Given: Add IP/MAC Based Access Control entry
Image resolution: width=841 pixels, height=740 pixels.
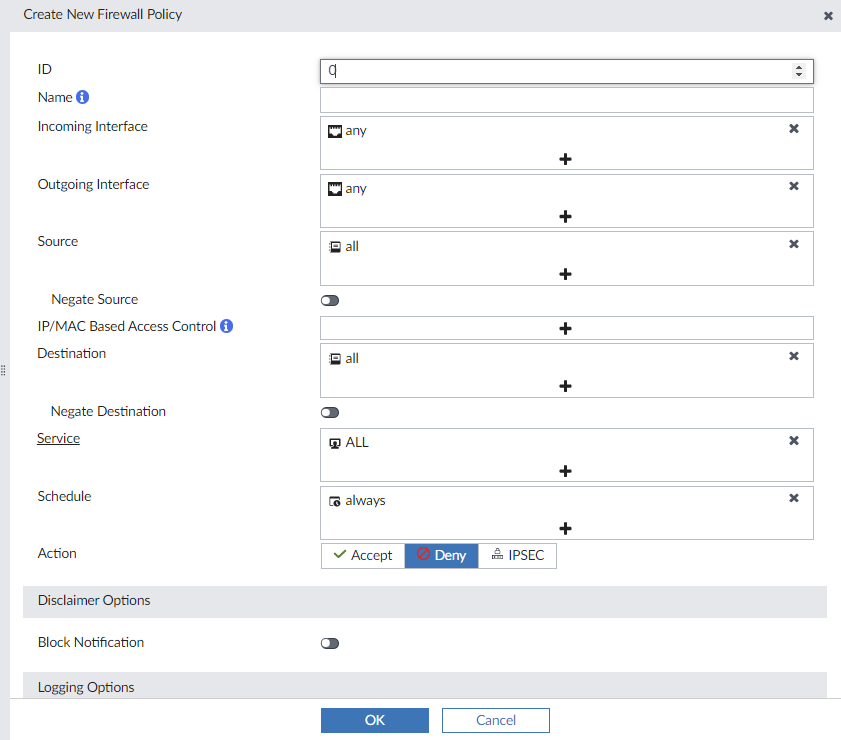Looking at the screenshot, I should pos(565,328).
